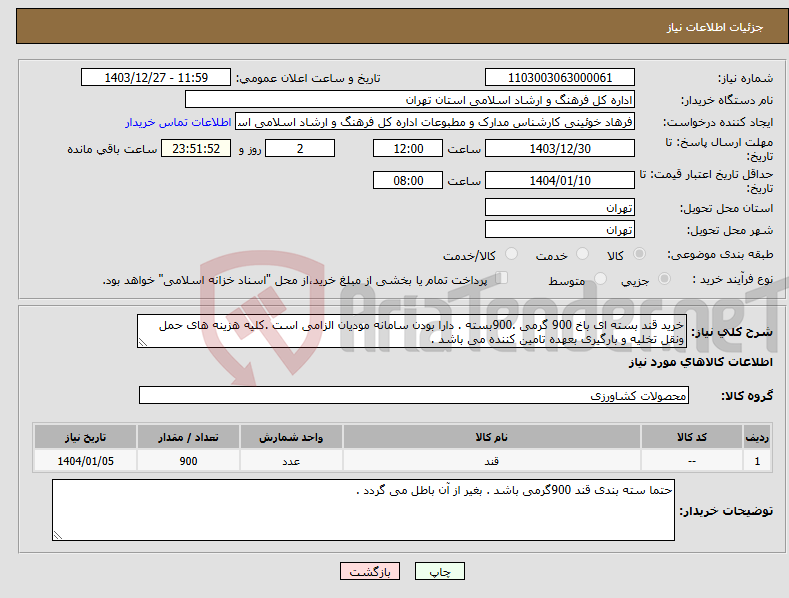Click the delivery province field تهران
Image resolution: width=789 pixels, height=598 pixels.
[560, 207]
